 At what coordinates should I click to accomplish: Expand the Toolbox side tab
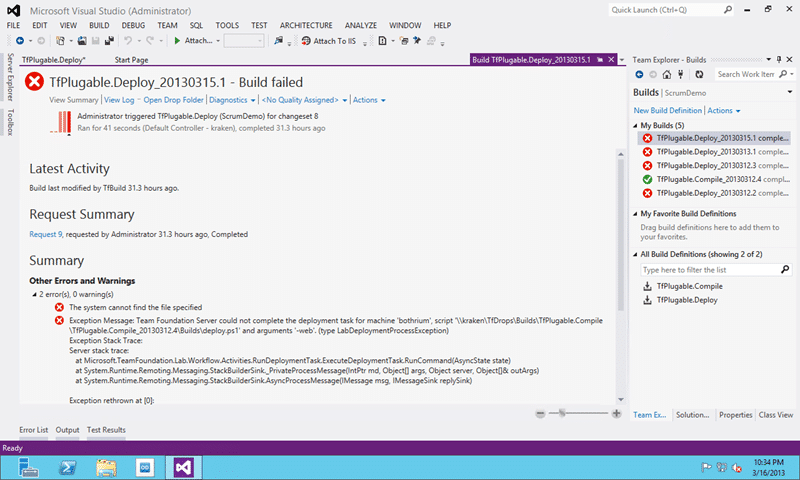[x=10, y=122]
